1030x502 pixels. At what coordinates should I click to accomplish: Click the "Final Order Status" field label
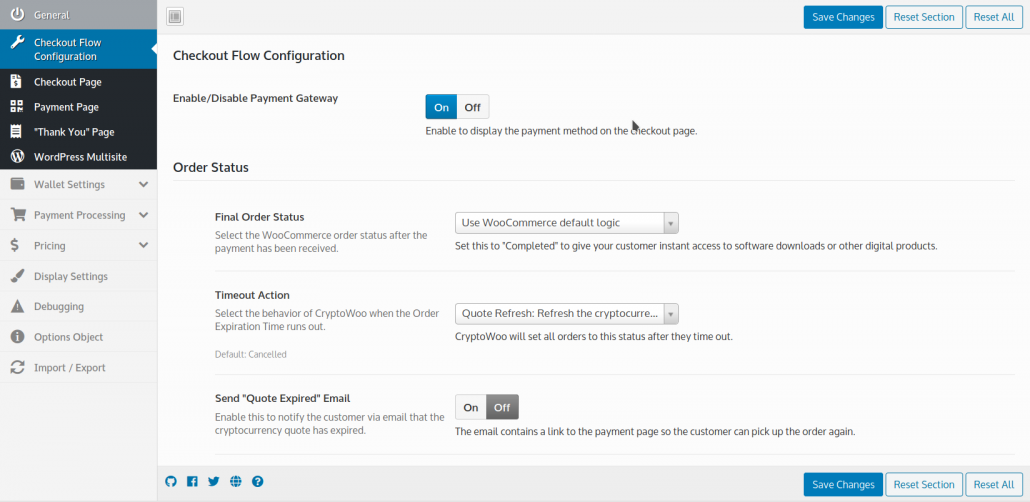[x=259, y=217]
